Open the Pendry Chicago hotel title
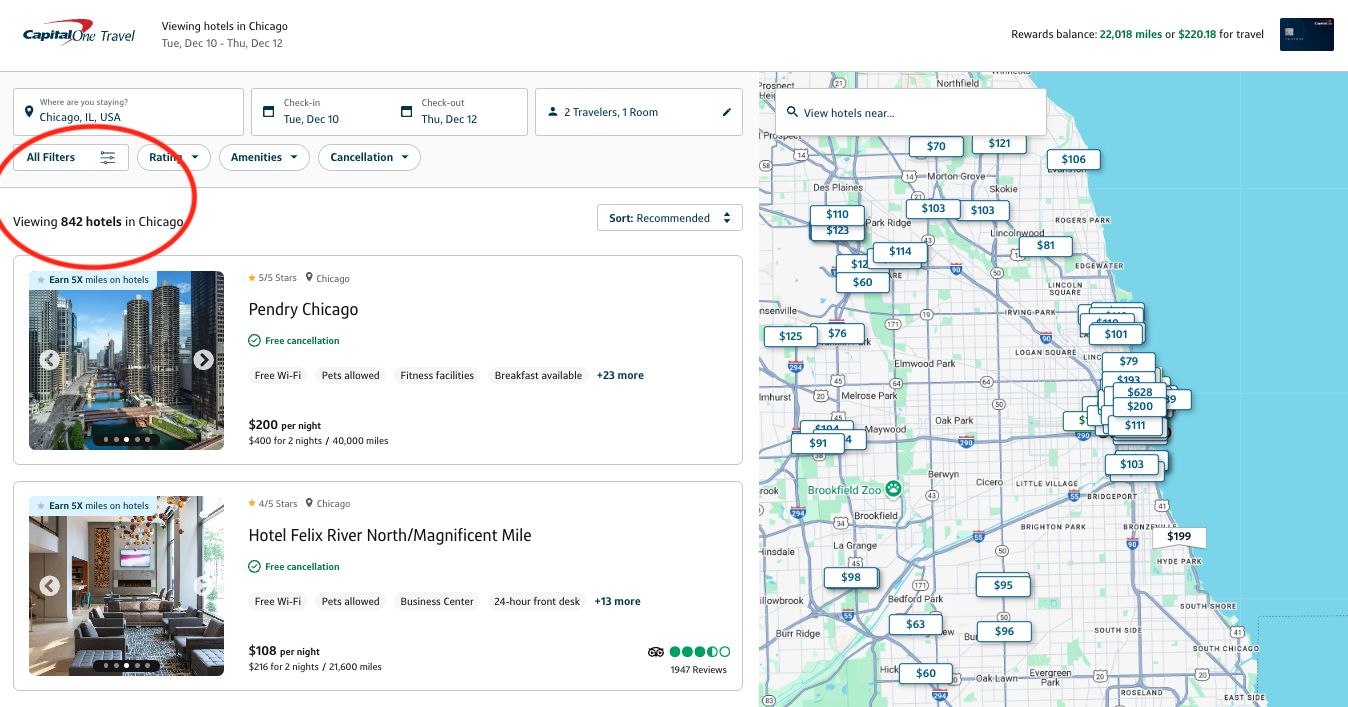1348x707 pixels. point(303,309)
